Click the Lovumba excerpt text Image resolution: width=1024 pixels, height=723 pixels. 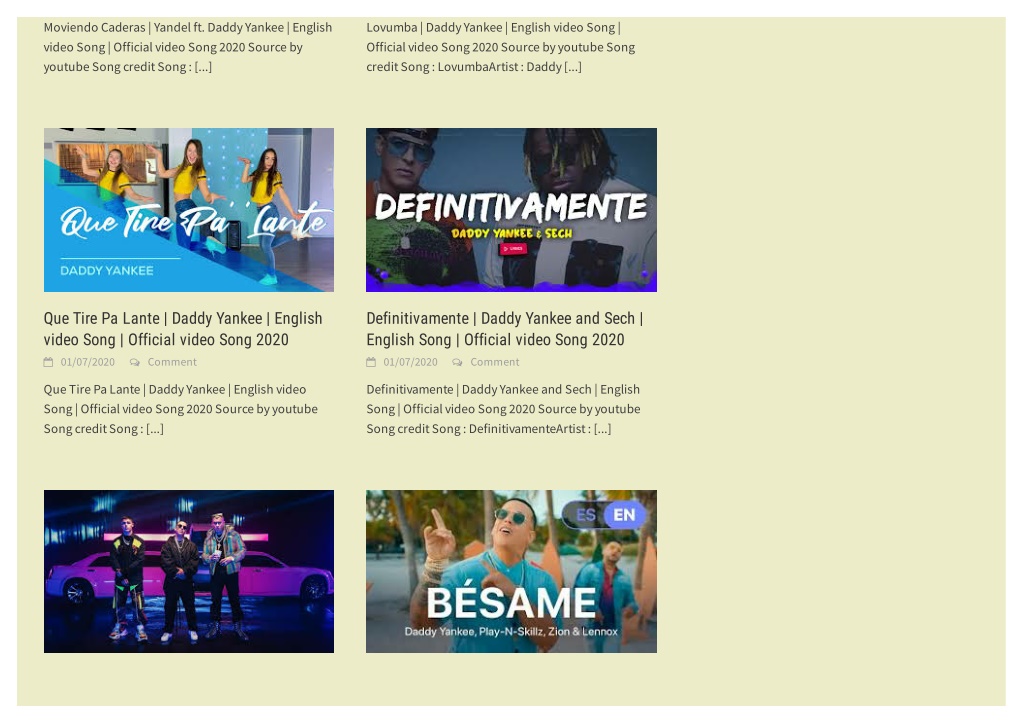[501, 47]
